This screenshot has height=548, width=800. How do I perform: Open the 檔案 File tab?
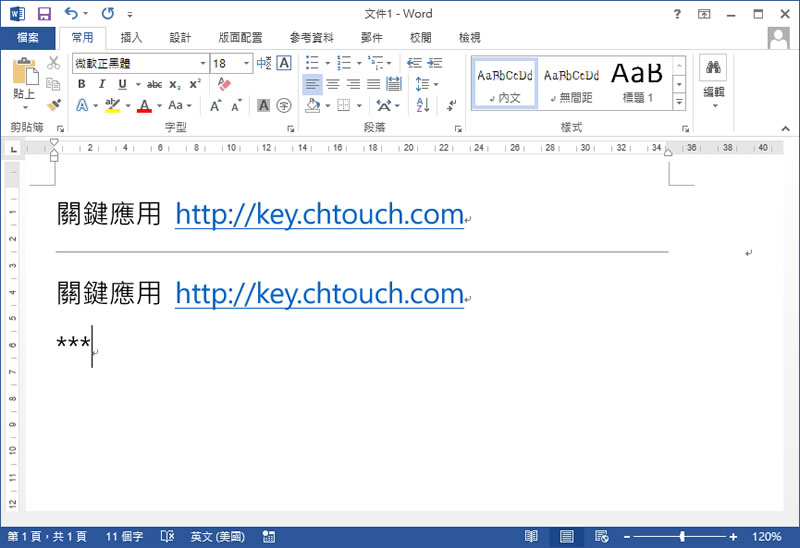(28, 38)
